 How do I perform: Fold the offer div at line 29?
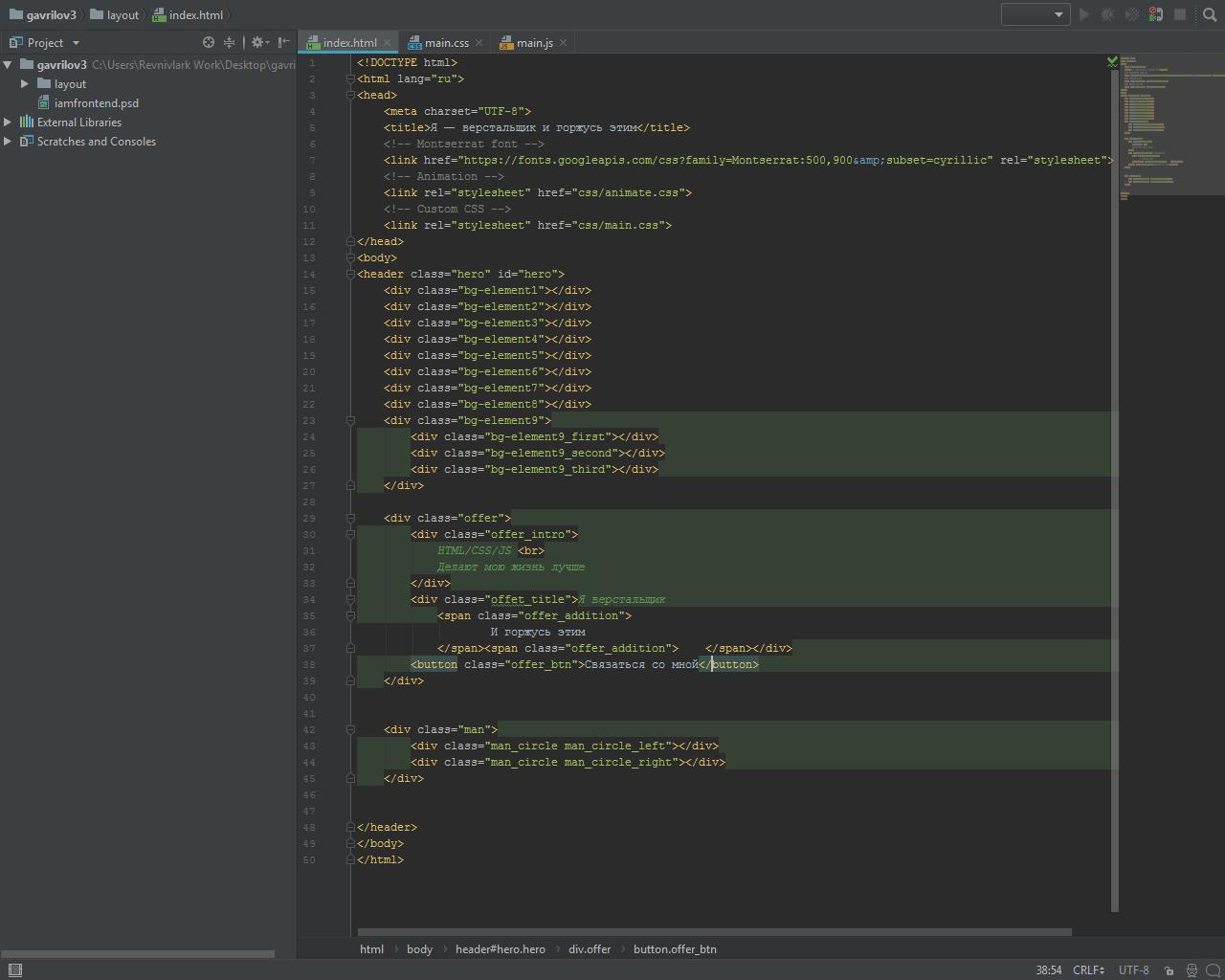(x=350, y=518)
